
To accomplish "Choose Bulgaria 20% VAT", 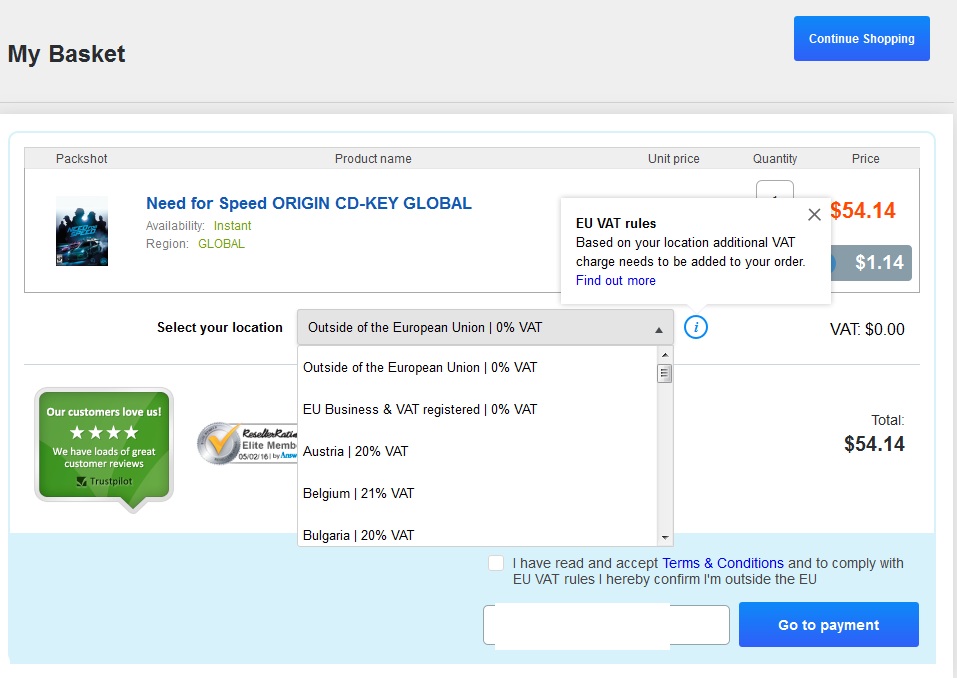I will pyautogui.click(x=477, y=535).
